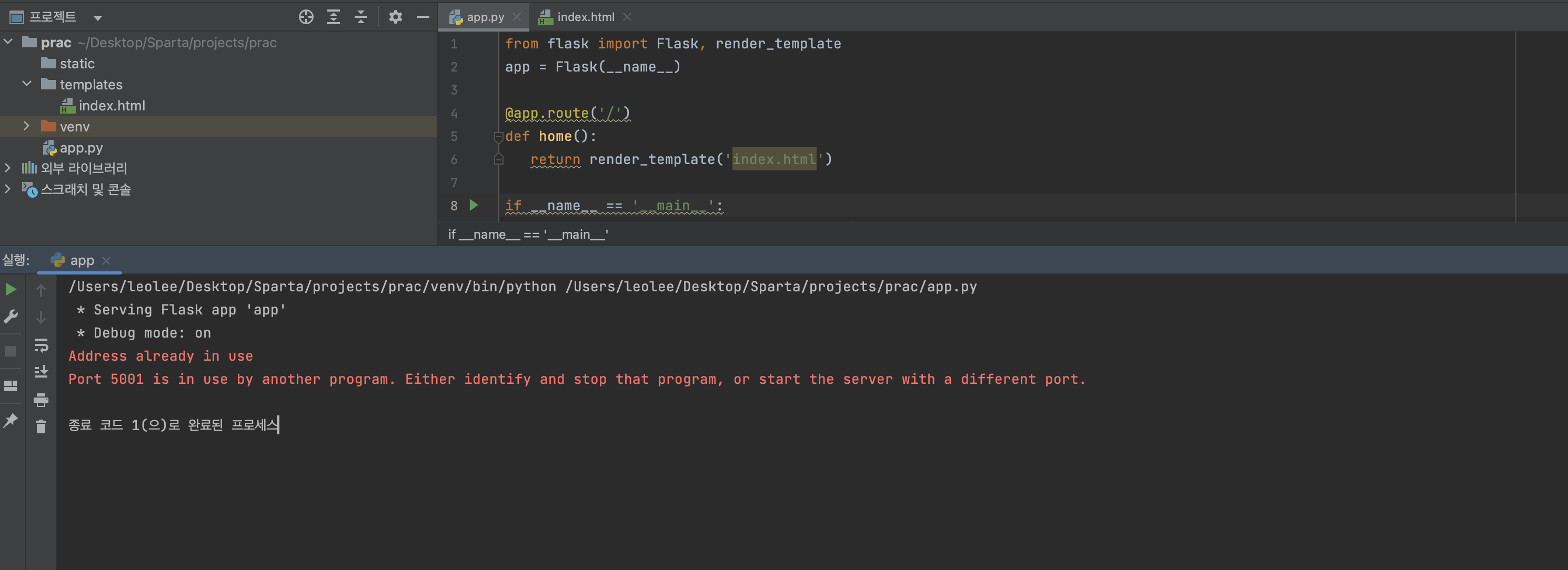This screenshot has height=570, width=1568.
Task: Open app.py in project tree
Action: point(81,148)
